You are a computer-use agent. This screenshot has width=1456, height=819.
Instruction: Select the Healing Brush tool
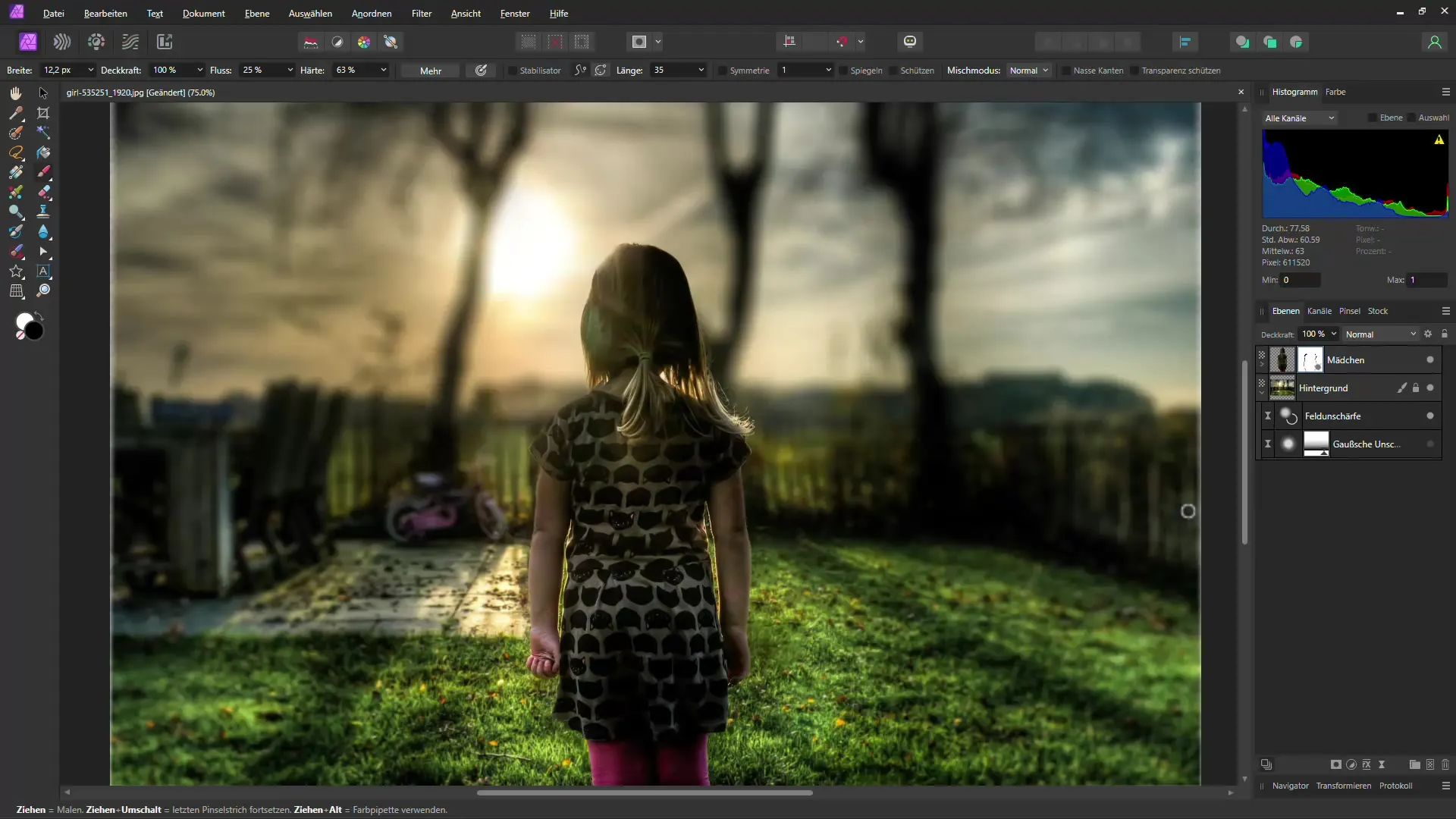16,251
